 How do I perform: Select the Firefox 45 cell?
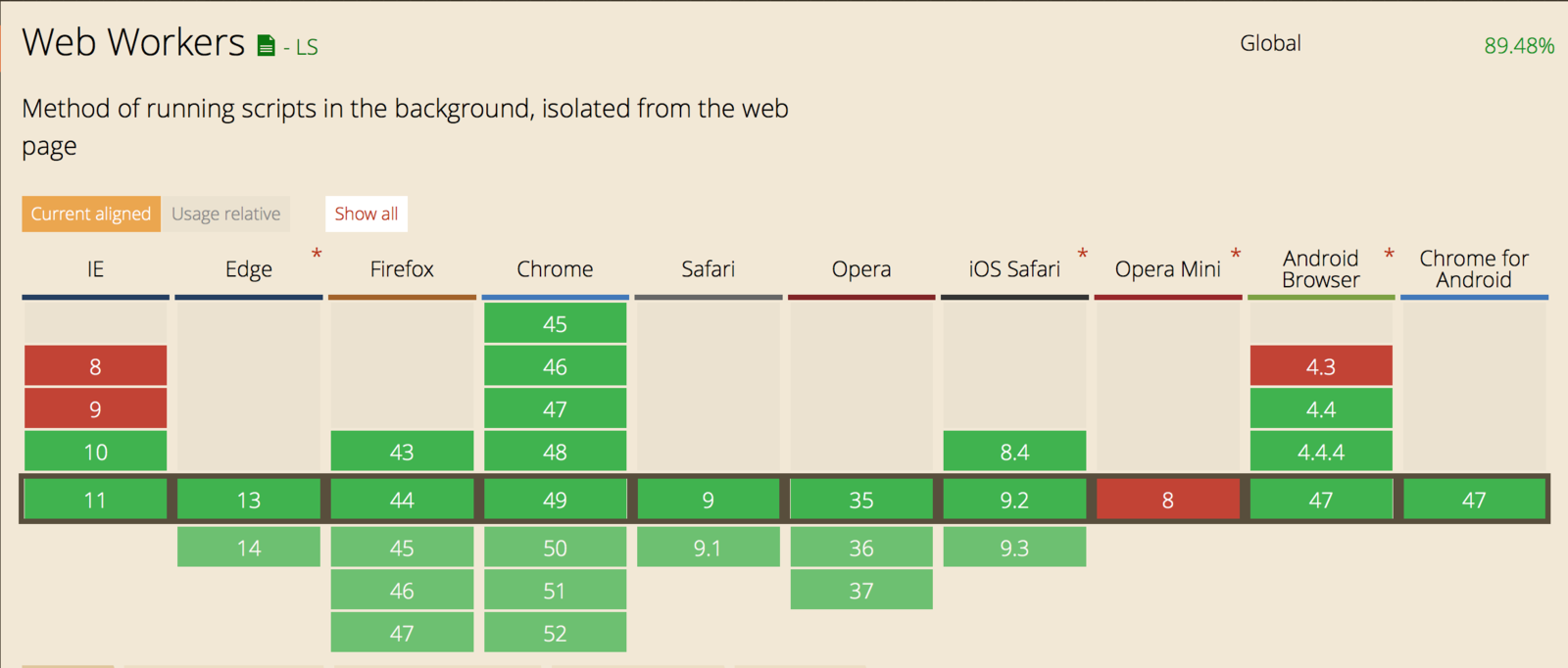coord(402,548)
